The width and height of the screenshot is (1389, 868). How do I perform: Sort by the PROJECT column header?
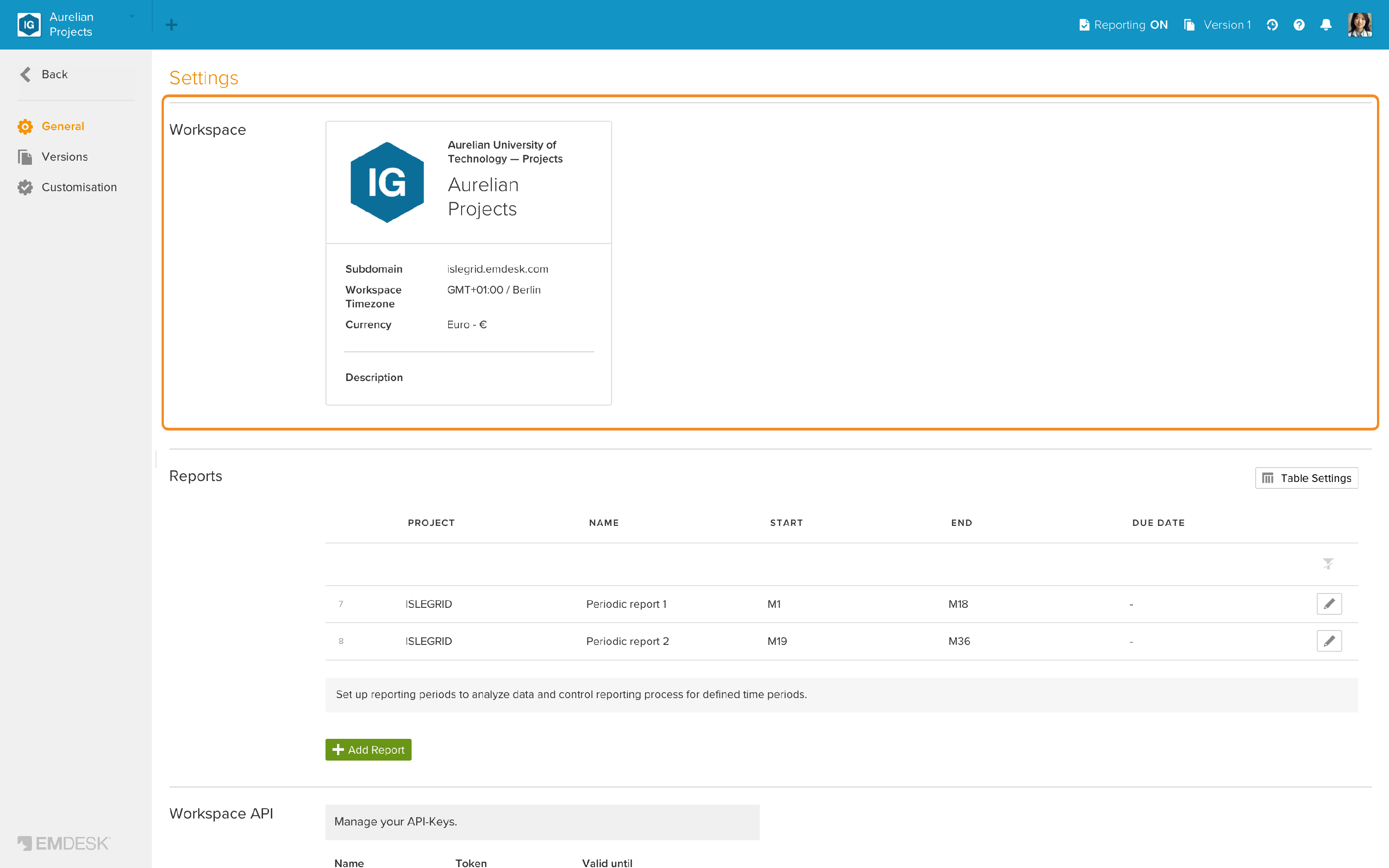431,523
